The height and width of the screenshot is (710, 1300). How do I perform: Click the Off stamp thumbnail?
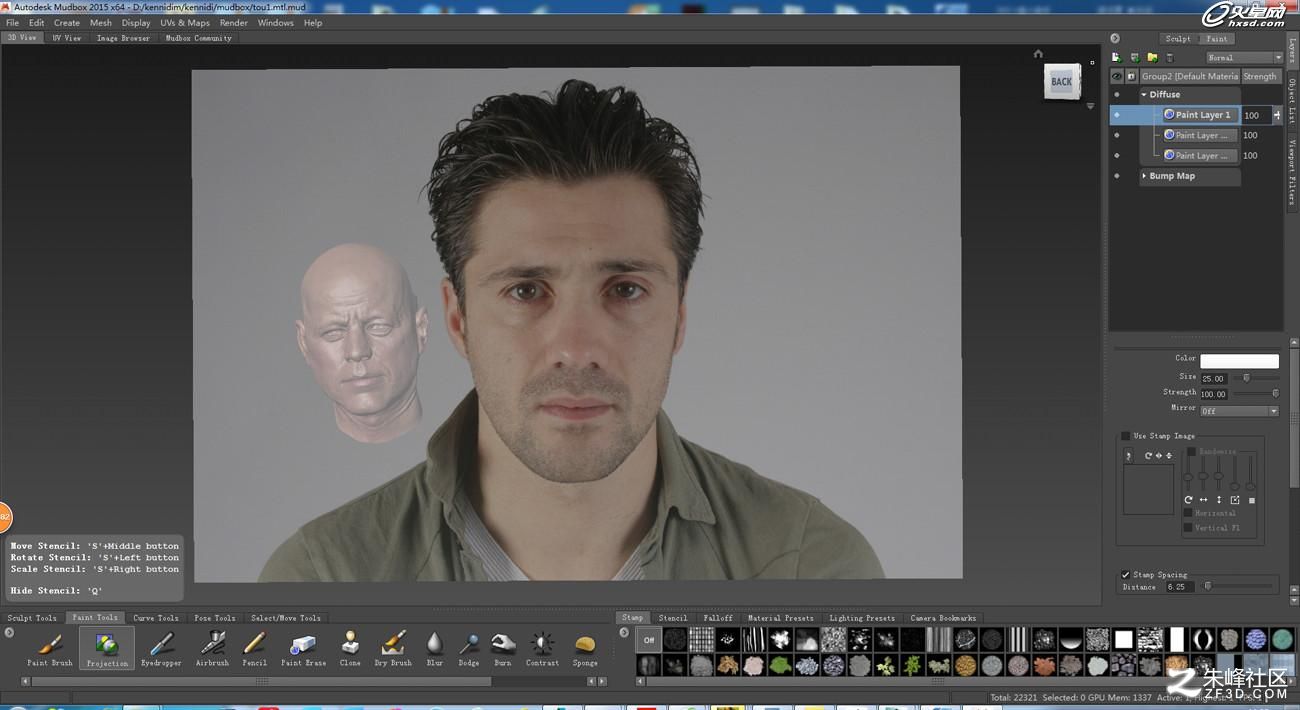pos(648,639)
